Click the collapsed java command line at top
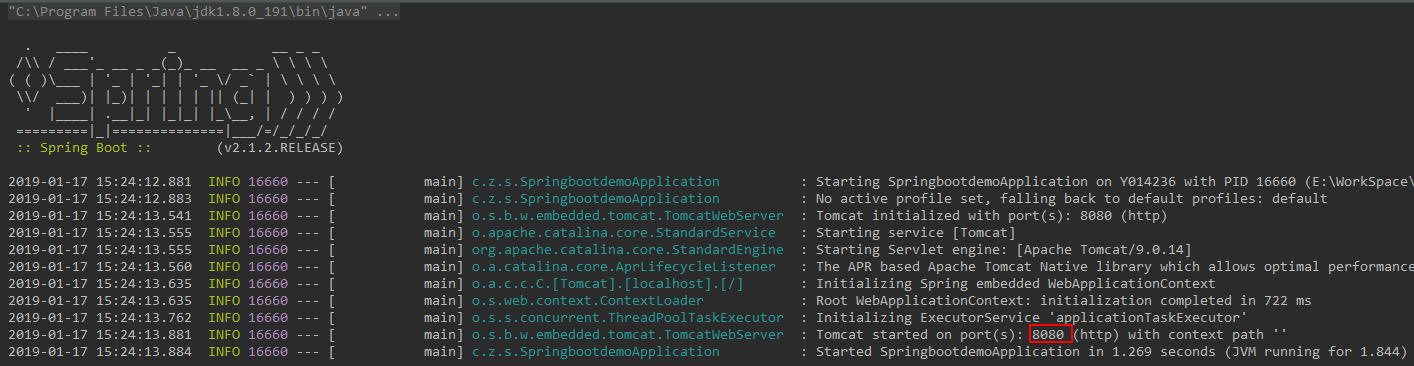This screenshot has width=1414, height=366. click(x=203, y=11)
